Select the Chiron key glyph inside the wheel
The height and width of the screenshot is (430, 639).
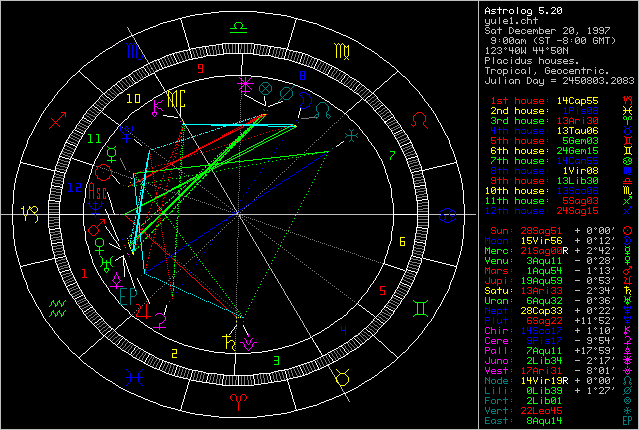(157, 108)
